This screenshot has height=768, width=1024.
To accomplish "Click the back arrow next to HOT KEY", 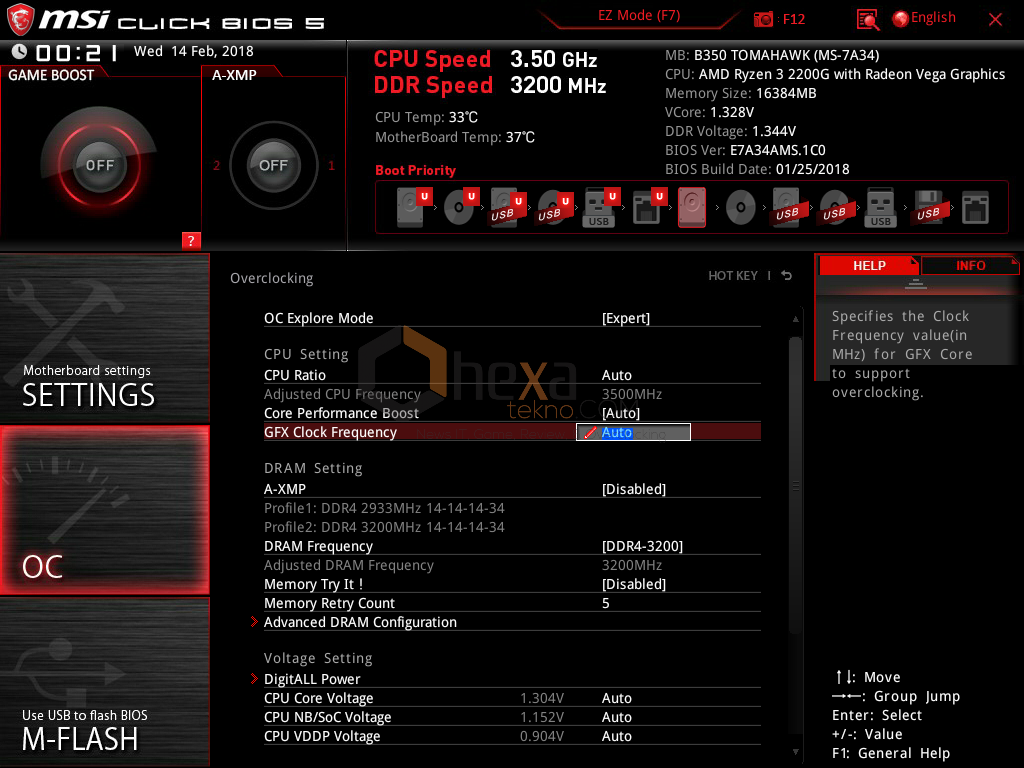I will pos(787,276).
